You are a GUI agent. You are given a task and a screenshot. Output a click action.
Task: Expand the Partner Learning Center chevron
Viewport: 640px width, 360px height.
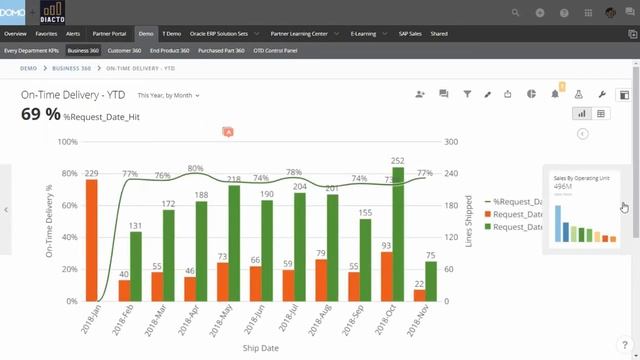tap(337, 34)
